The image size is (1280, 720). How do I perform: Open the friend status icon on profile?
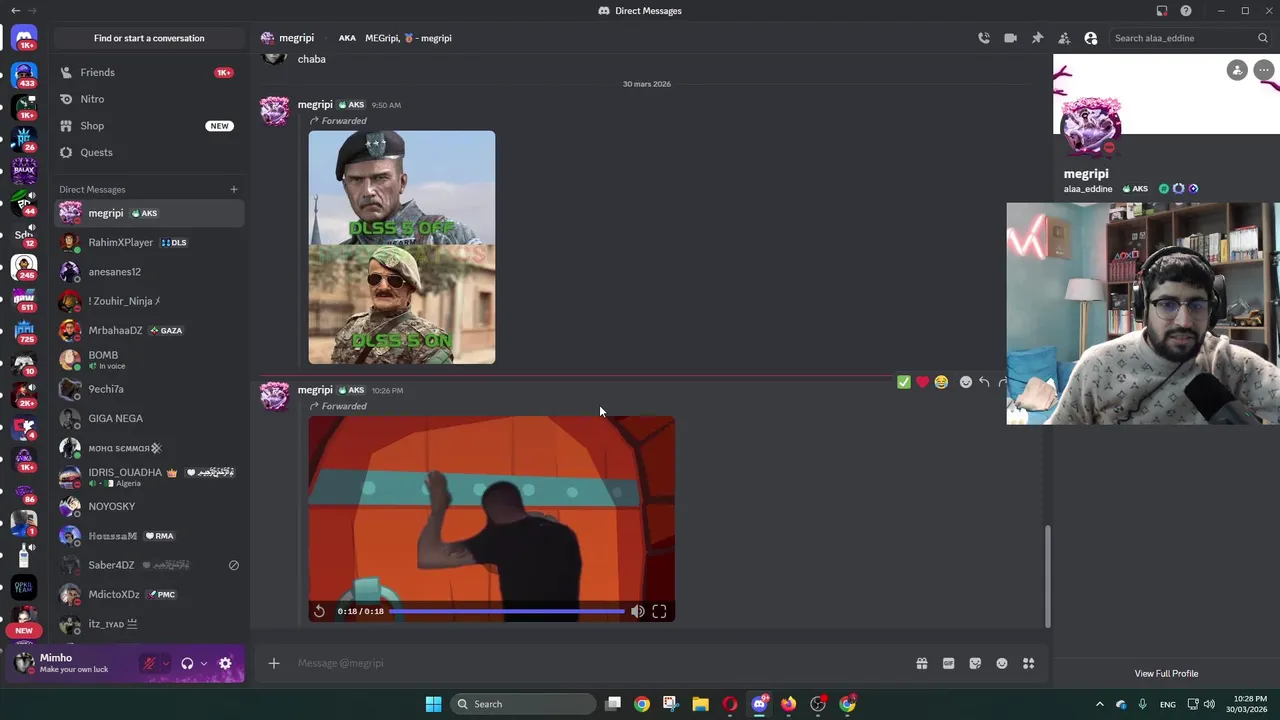pos(1237,70)
